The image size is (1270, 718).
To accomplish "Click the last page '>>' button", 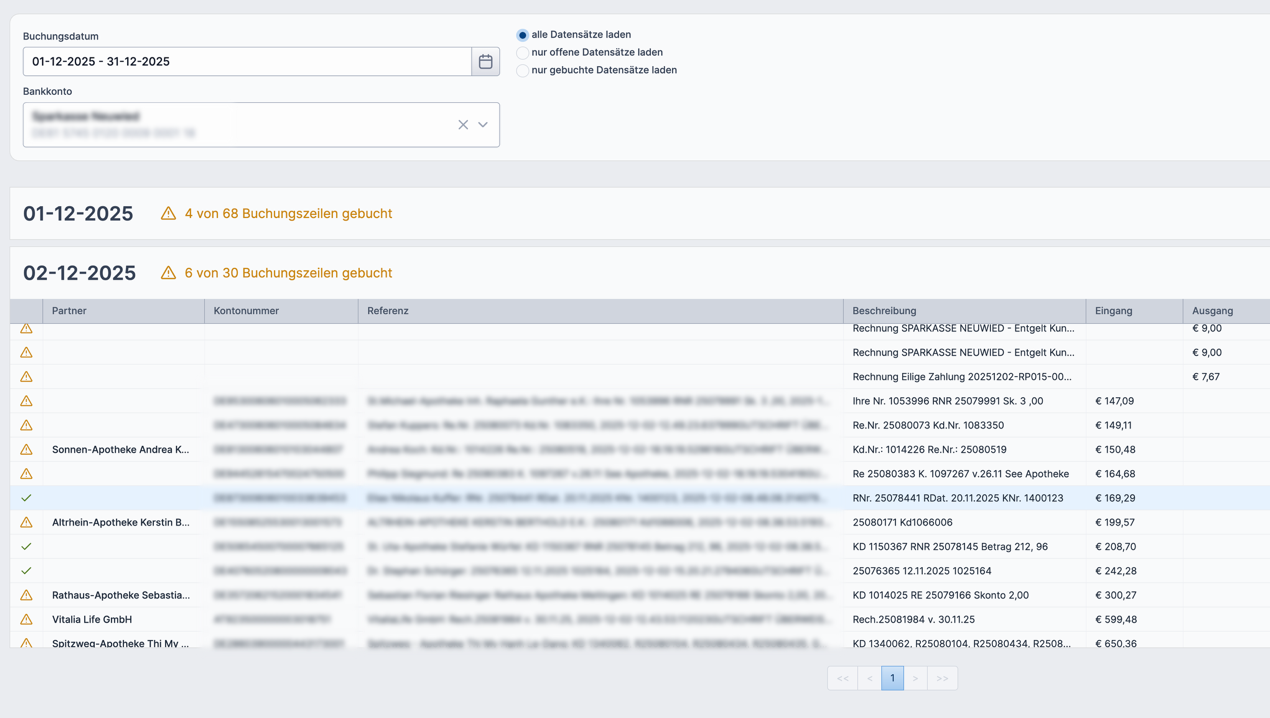I will click(x=942, y=678).
